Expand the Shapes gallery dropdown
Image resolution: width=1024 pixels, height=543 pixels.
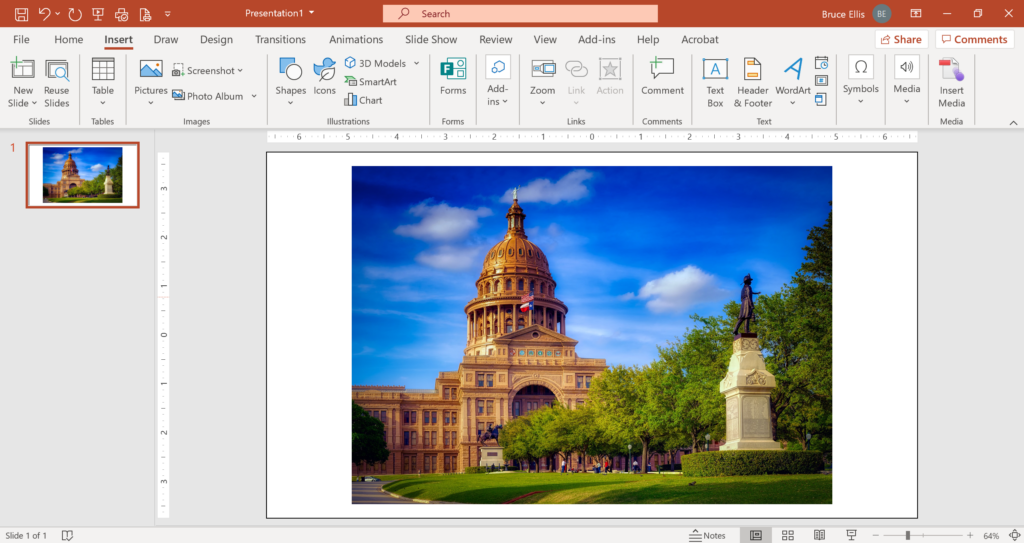(290, 102)
